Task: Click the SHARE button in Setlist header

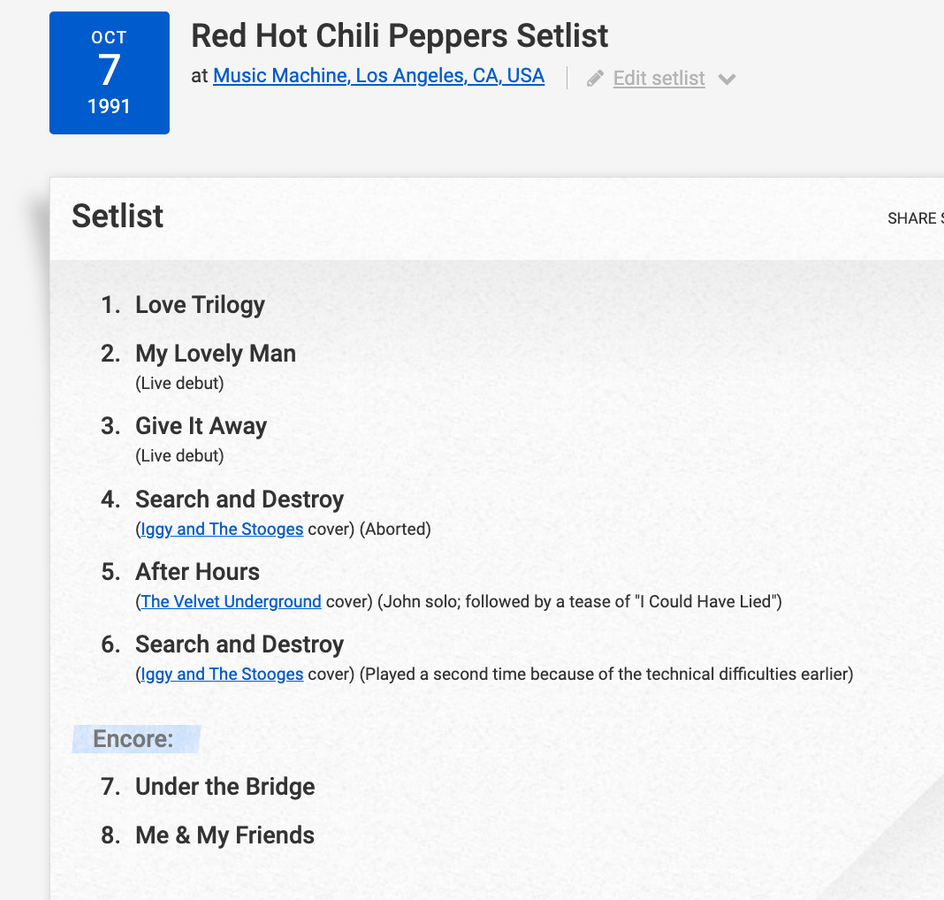Action: pos(914,218)
